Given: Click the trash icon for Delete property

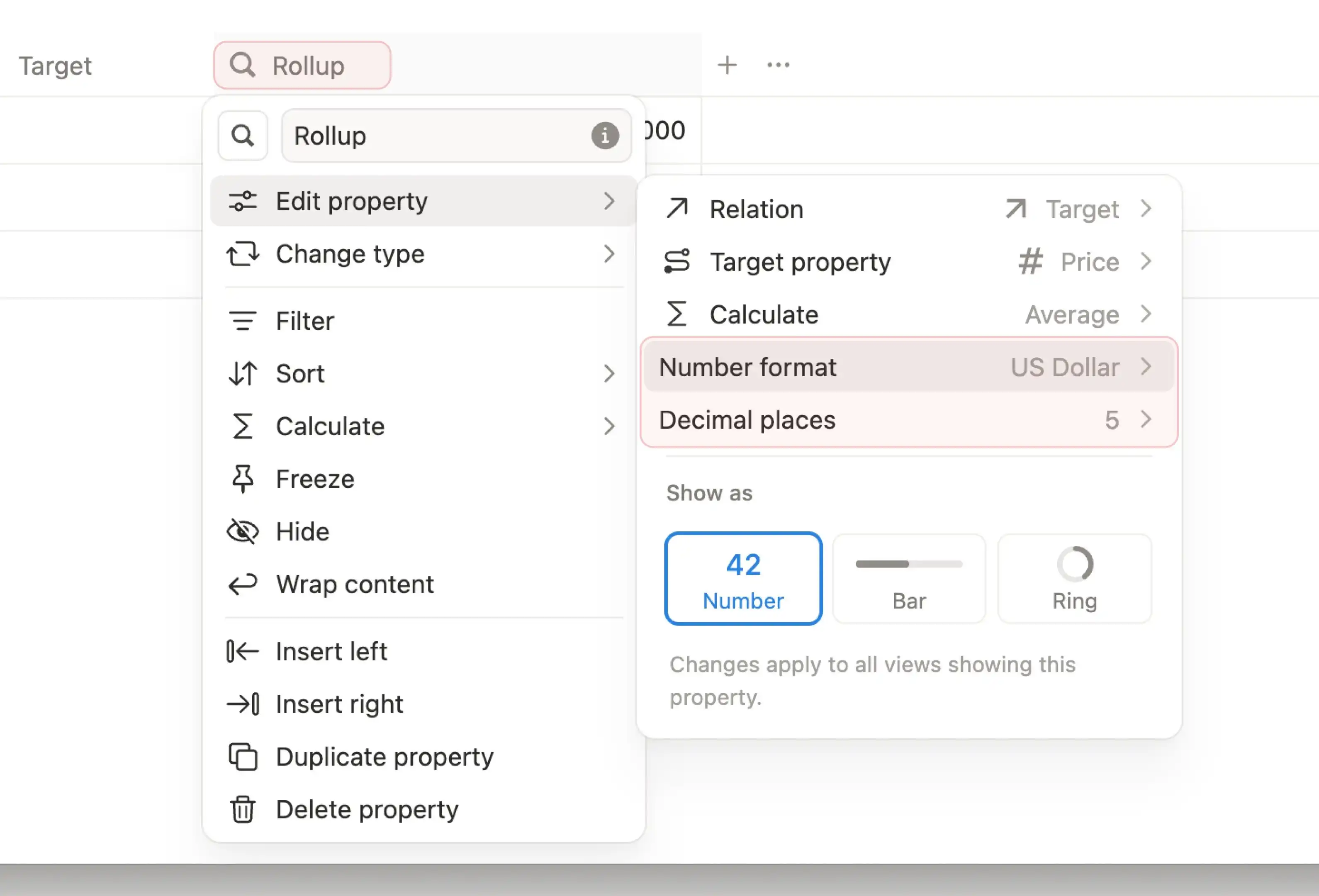Looking at the screenshot, I should pyautogui.click(x=243, y=809).
